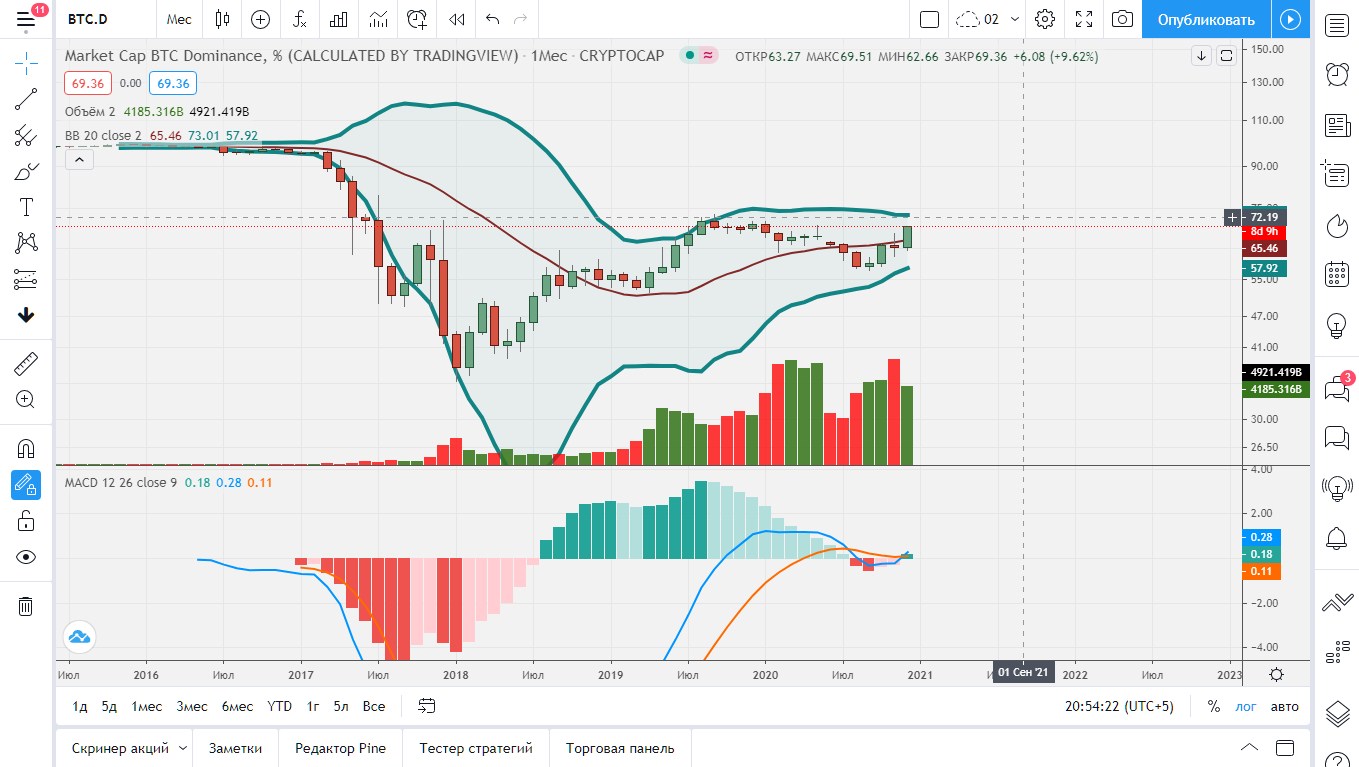
Task: Select the down arrow icon tool
Action: pos(26,315)
